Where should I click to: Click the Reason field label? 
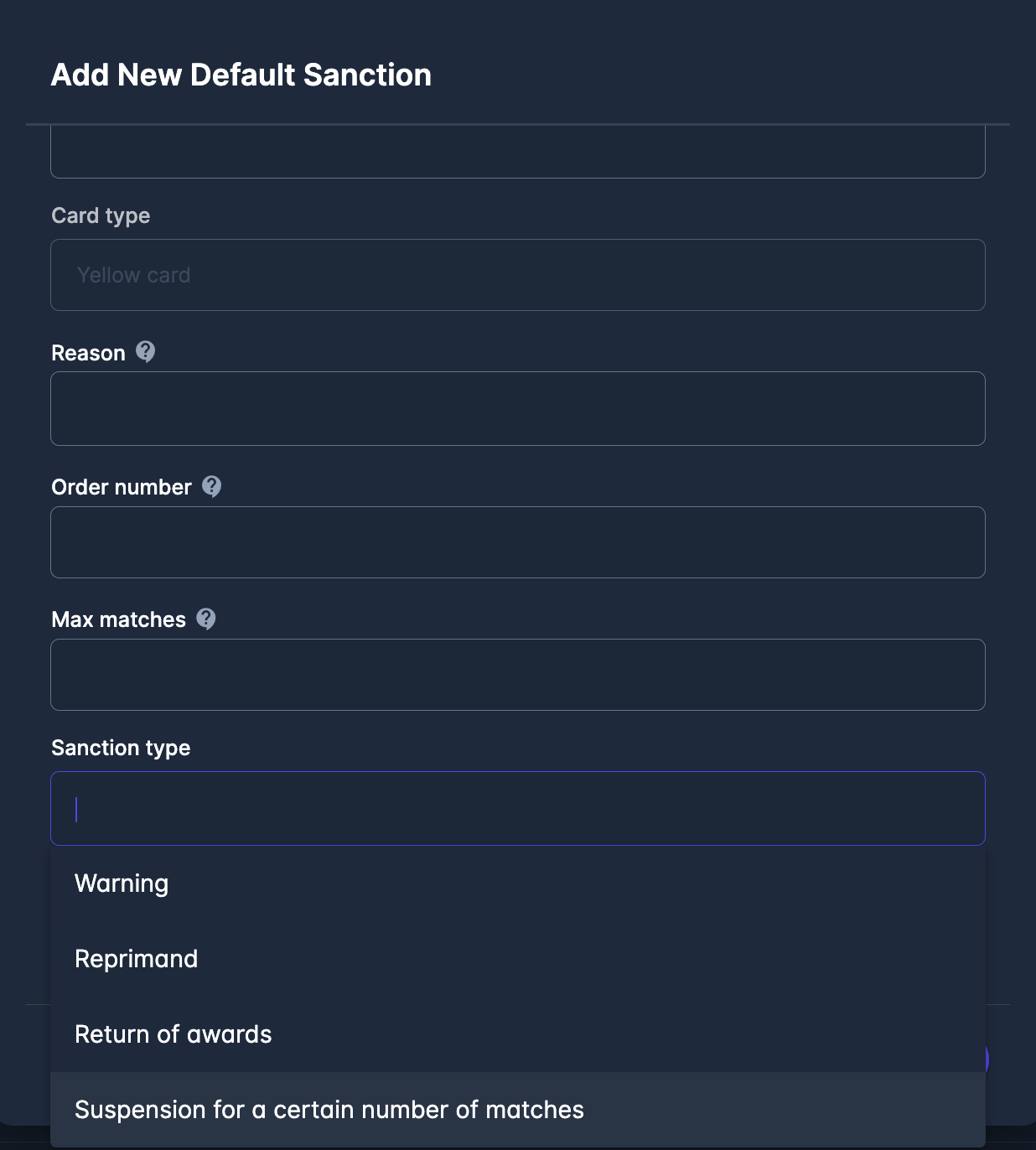[x=88, y=353]
